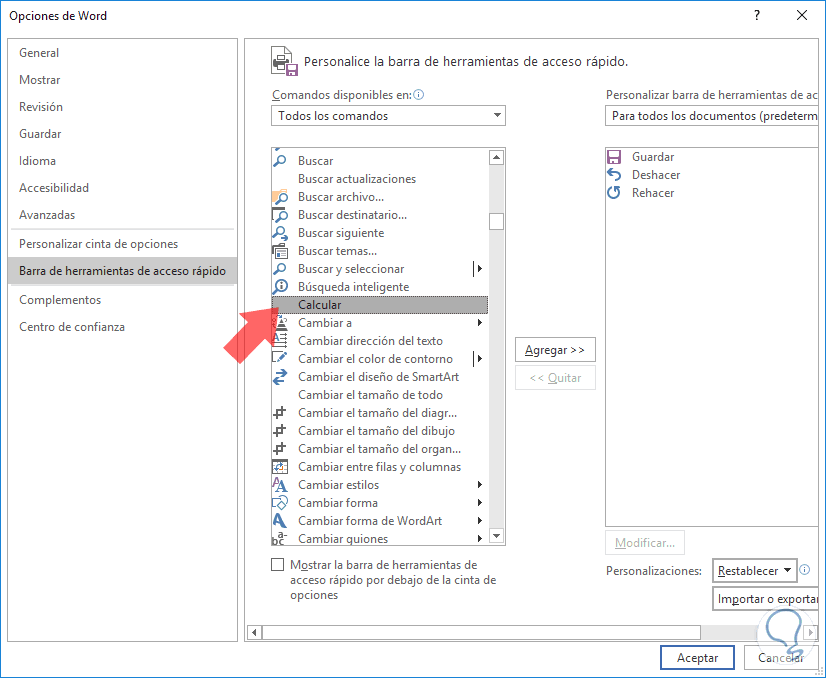
Task: Click the Cambiar el tamaño del organ... icon
Action: click(280, 448)
